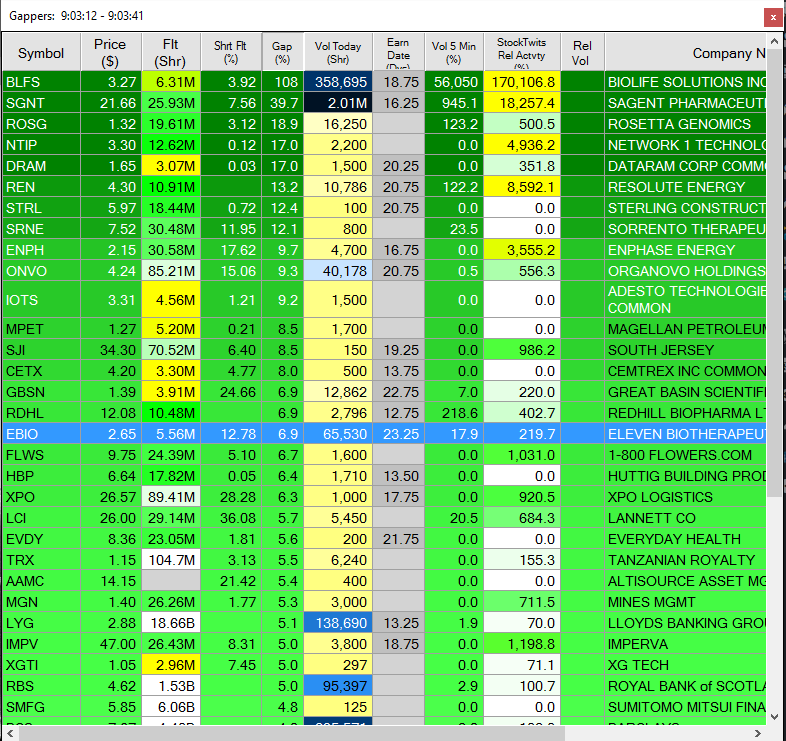Screen dimensions: 786x741
Task: Select the MGN symbol cell
Action: click(x=41, y=602)
